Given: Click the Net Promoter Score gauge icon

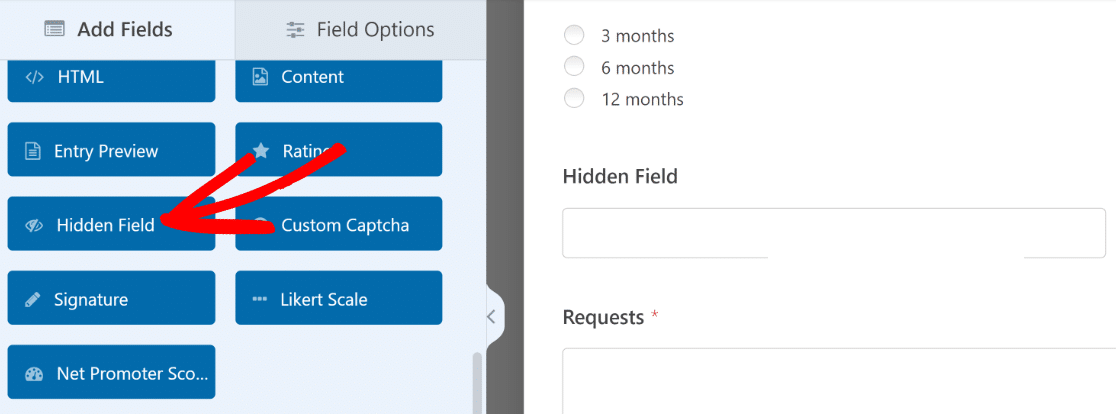Looking at the screenshot, I should (x=34, y=374).
